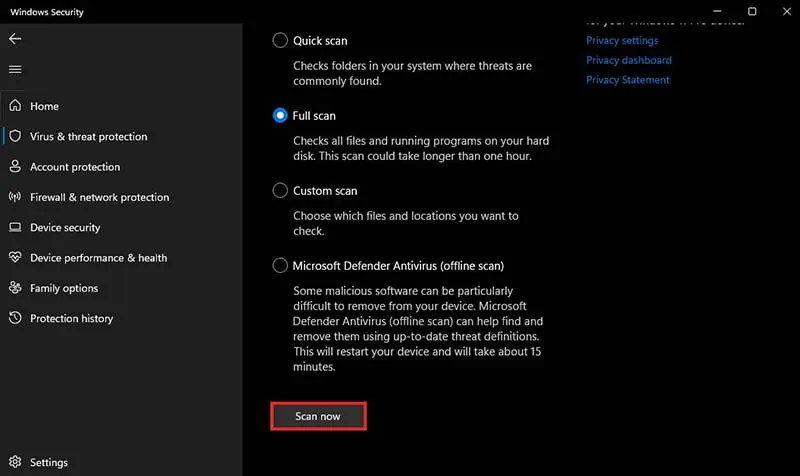Click the Home house icon

(15, 106)
